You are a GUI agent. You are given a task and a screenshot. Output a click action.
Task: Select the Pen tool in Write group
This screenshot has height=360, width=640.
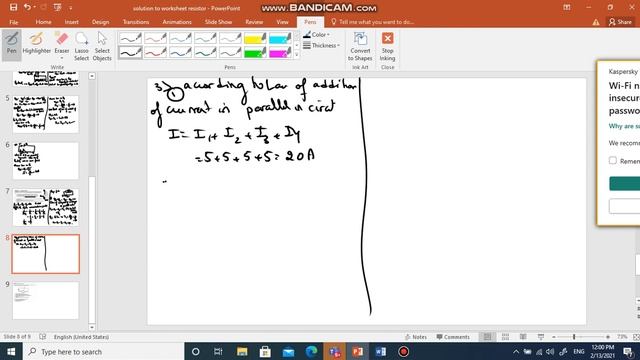pyautogui.click(x=11, y=45)
